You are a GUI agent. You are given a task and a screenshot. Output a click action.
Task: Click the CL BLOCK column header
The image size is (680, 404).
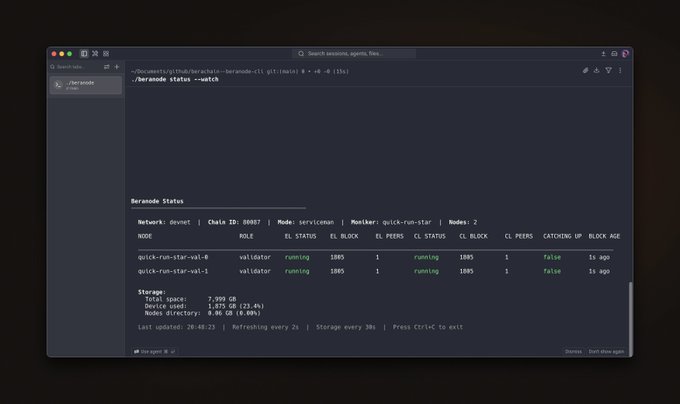tap(473, 236)
